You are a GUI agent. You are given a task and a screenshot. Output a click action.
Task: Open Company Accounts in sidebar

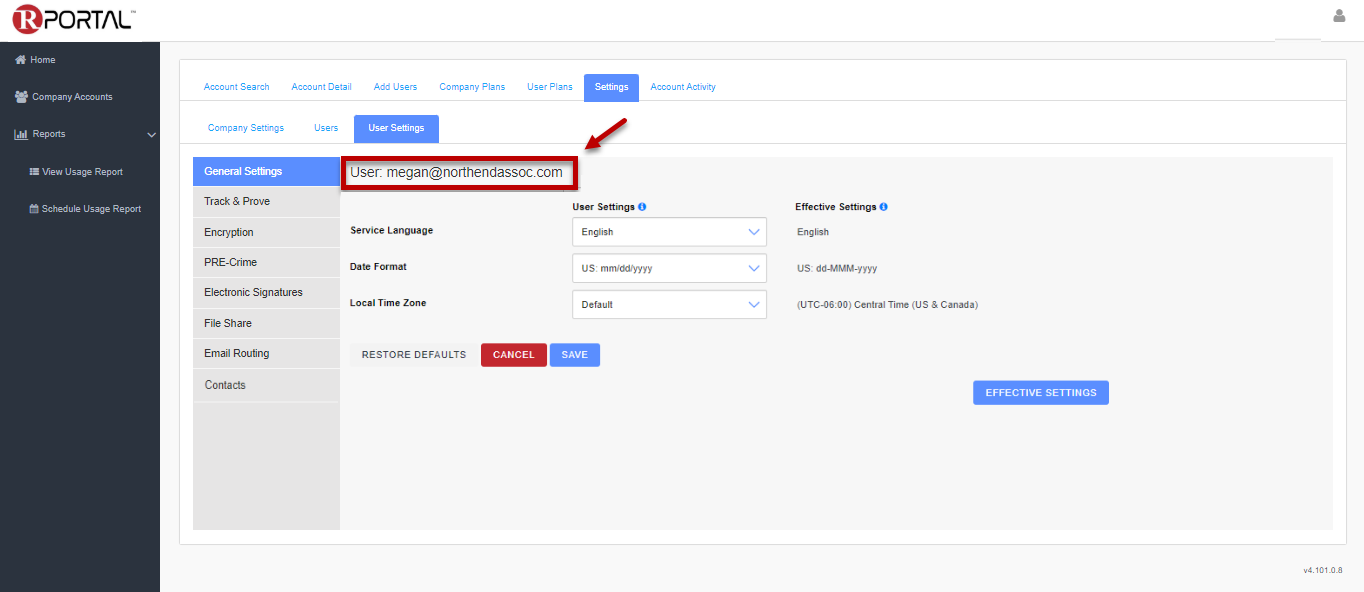[x=71, y=97]
